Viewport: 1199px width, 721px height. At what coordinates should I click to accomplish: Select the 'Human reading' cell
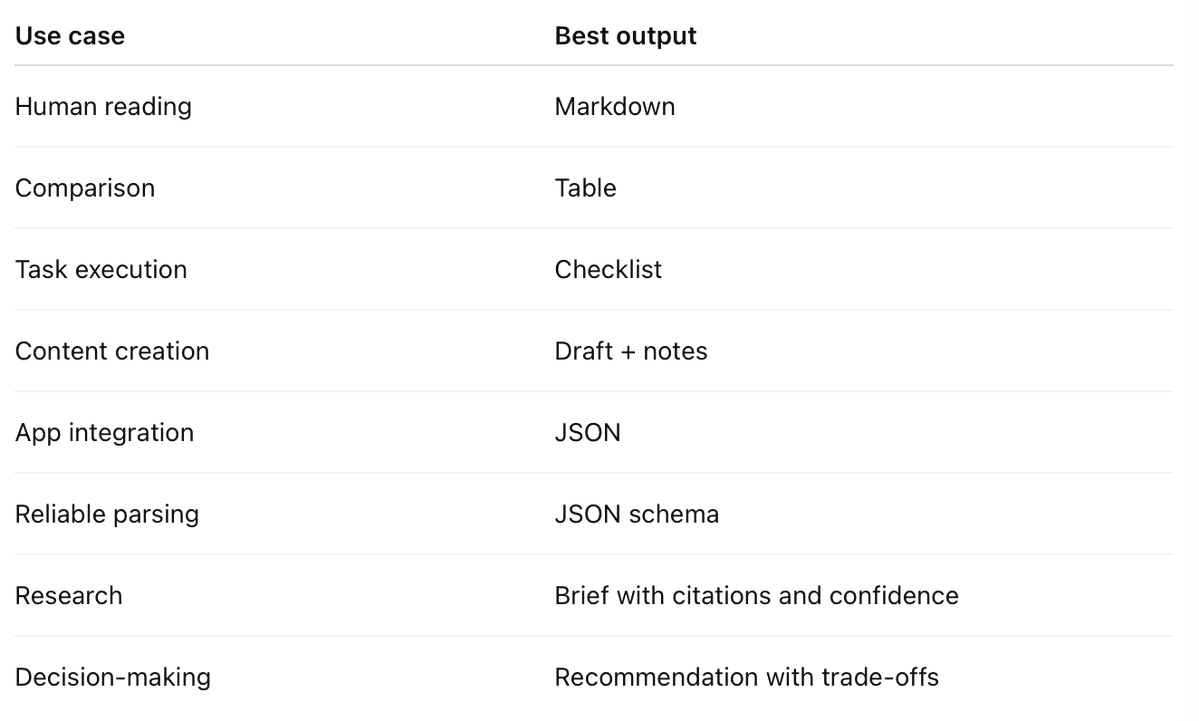coord(103,106)
